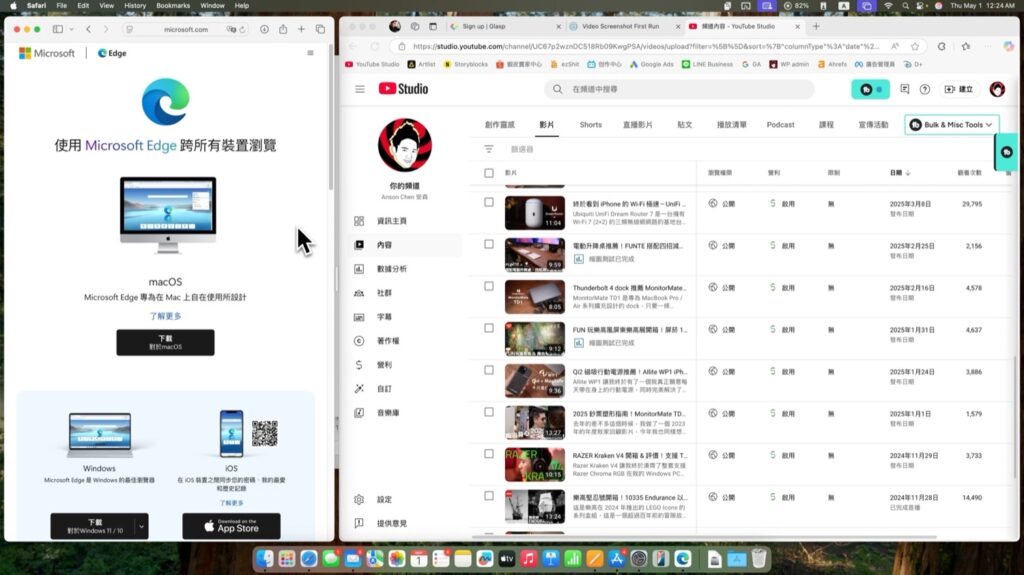Expand Windows download options arrow in Safari
The height and width of the screenshot is (575, 1024).
(141, 526)
